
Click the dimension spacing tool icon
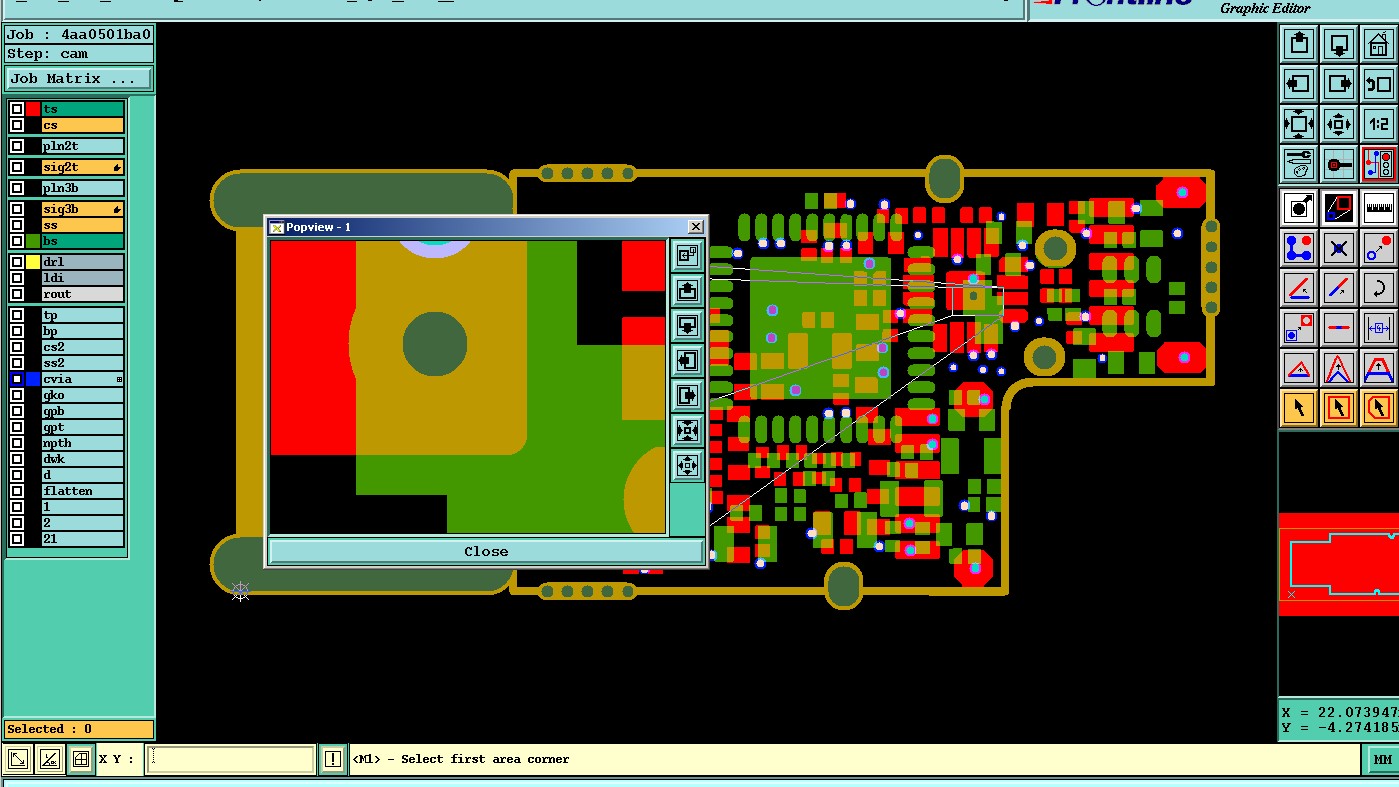pyautogui.click(x=1379, y=328)
